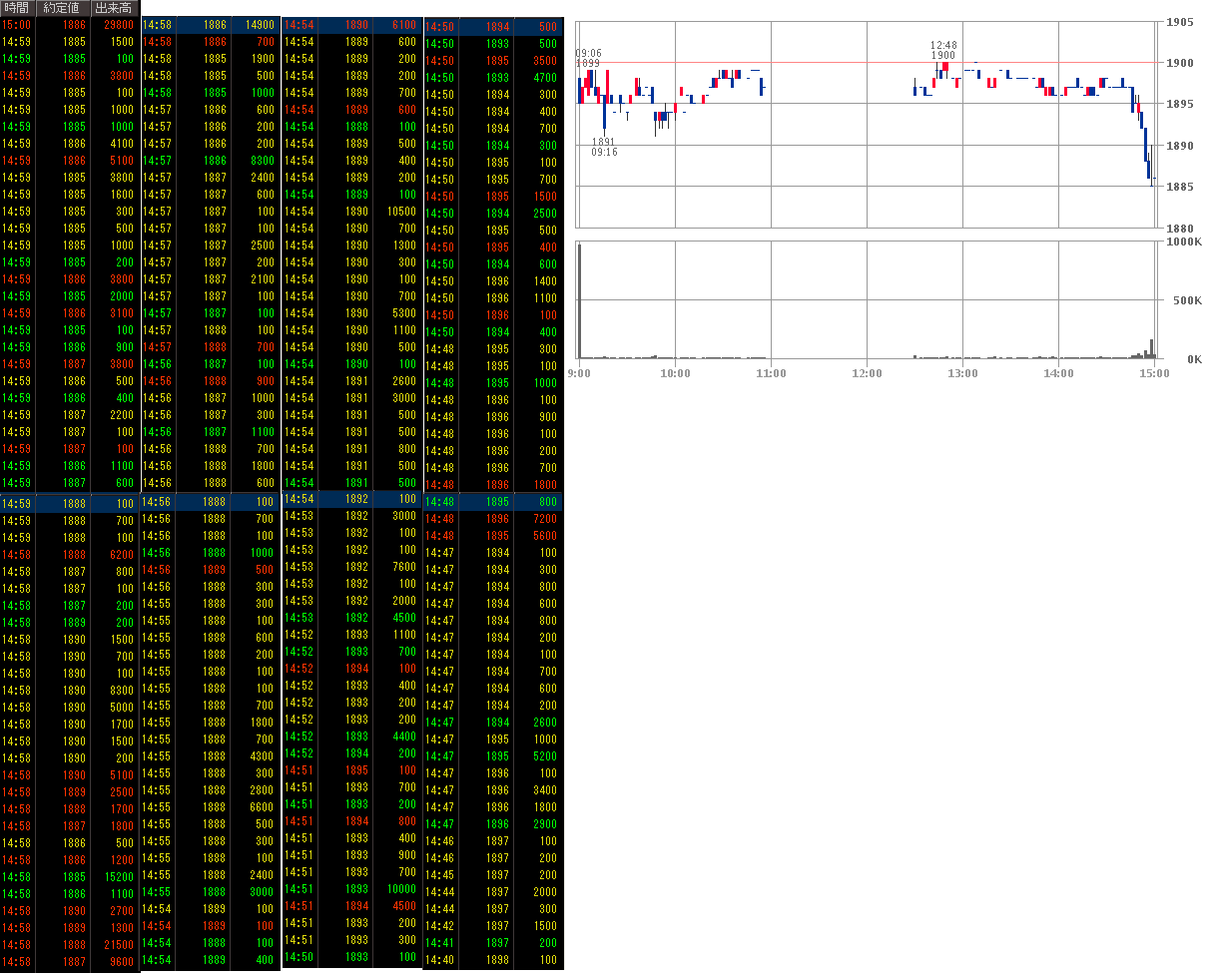Image resolution: width=1210 pixels, height=980 pixels.
Task: Select the 14:54 trade with 10500 volume
Action: (x=352, y=212)
